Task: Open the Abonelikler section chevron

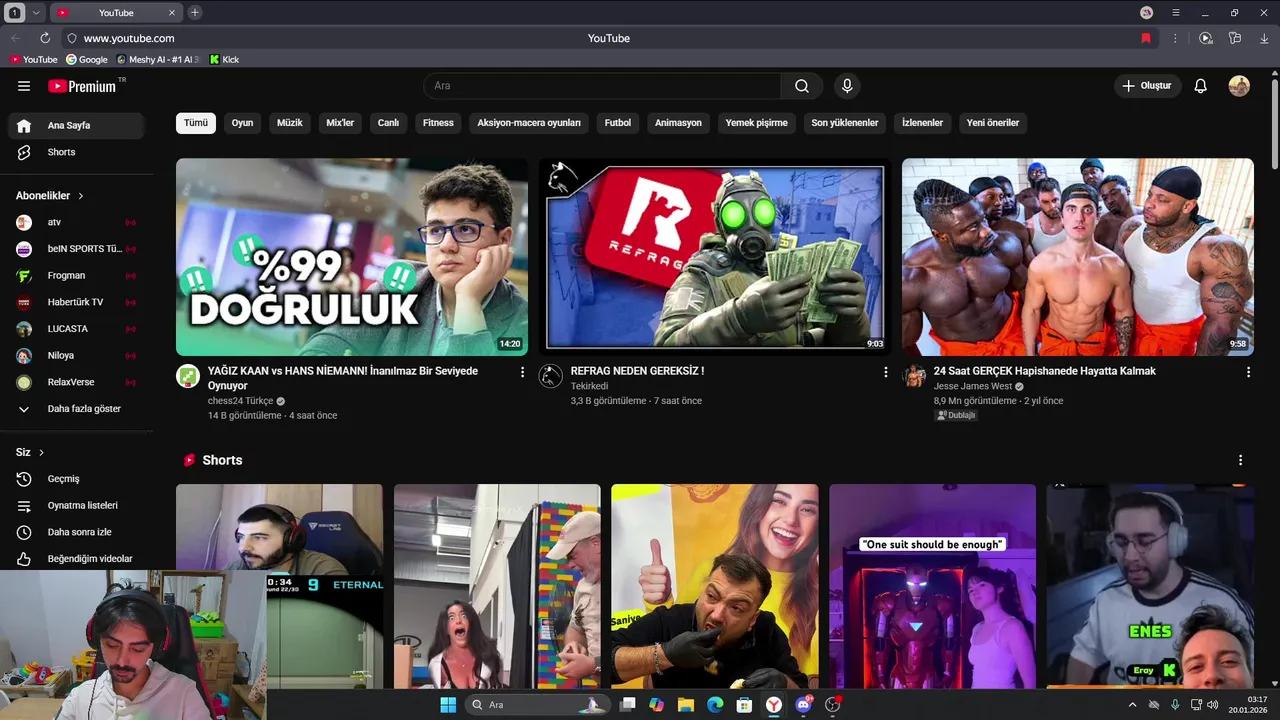Action: [x=81, y=196]
